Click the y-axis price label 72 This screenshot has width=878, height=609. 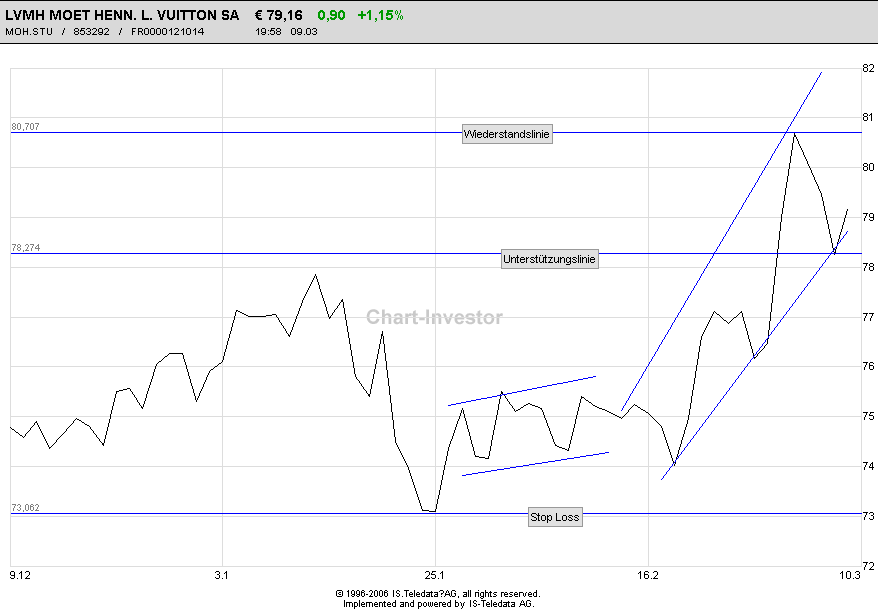pos(868,566)
